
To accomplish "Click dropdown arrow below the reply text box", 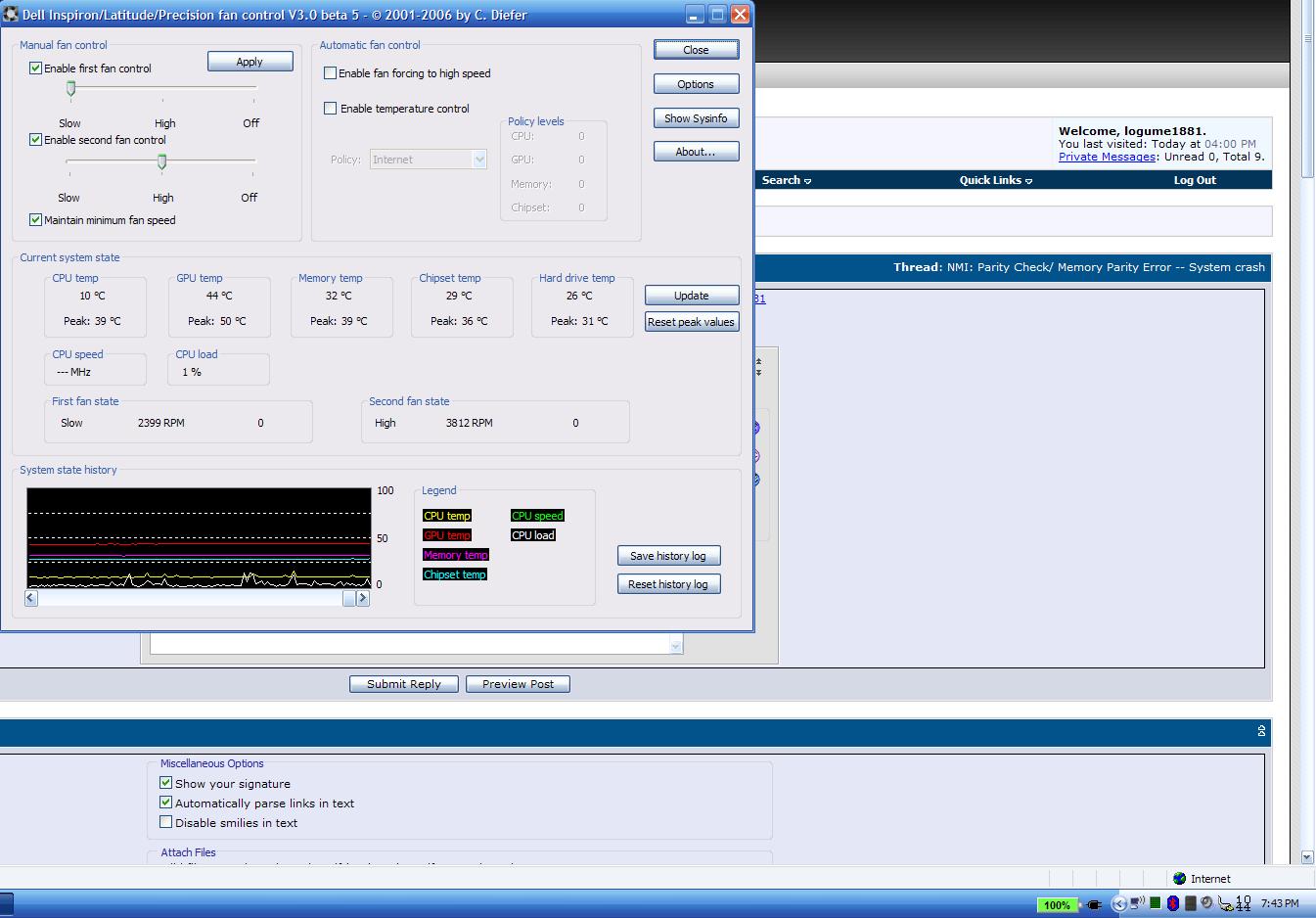I will (675, 645).
